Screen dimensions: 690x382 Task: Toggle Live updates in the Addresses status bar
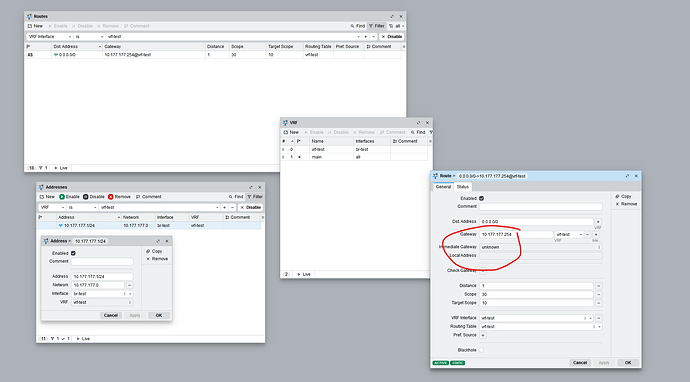pyautogui.click(x=83, y=339)
